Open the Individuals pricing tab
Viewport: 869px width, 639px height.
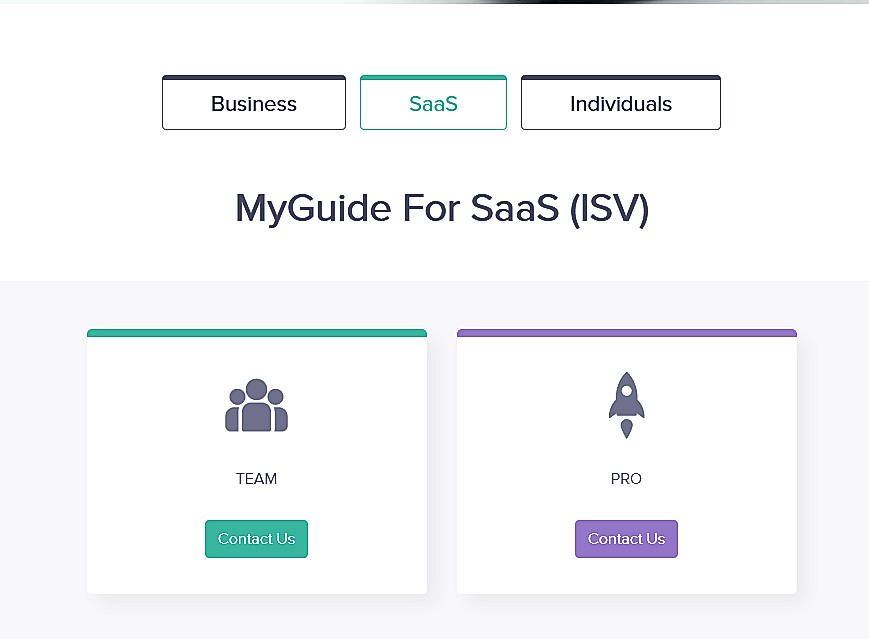coord(620,103)
